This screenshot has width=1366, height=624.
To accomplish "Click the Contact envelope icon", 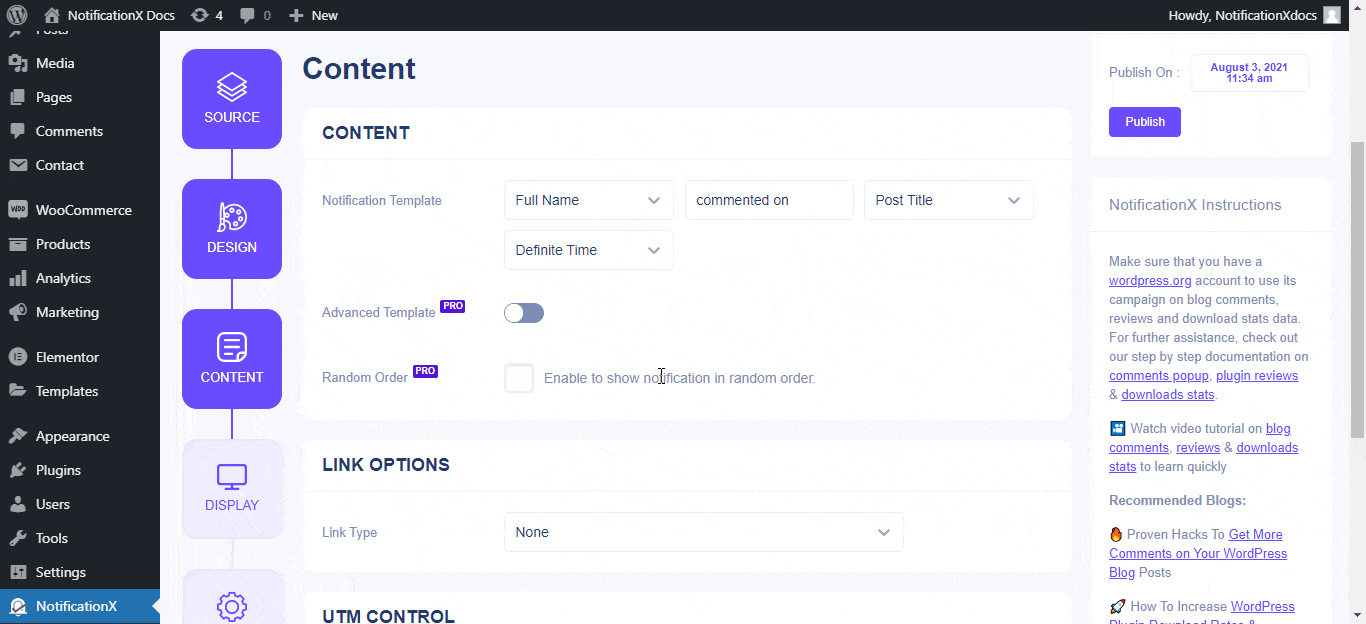I will [x=17, y=165].
